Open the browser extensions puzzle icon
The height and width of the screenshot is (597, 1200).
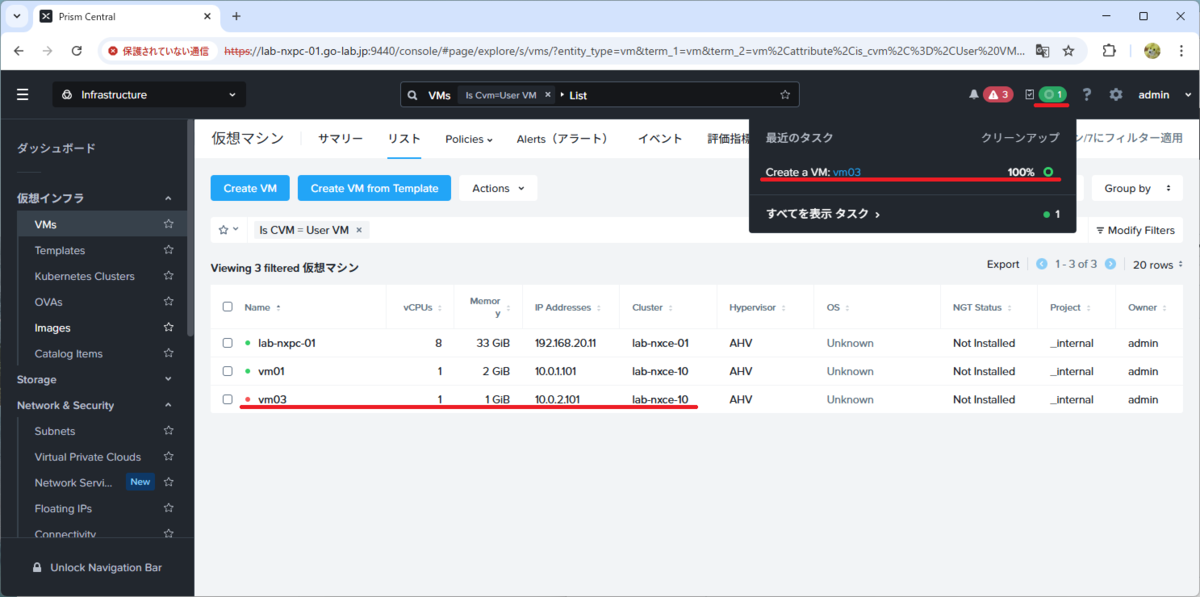point(1109,50)
